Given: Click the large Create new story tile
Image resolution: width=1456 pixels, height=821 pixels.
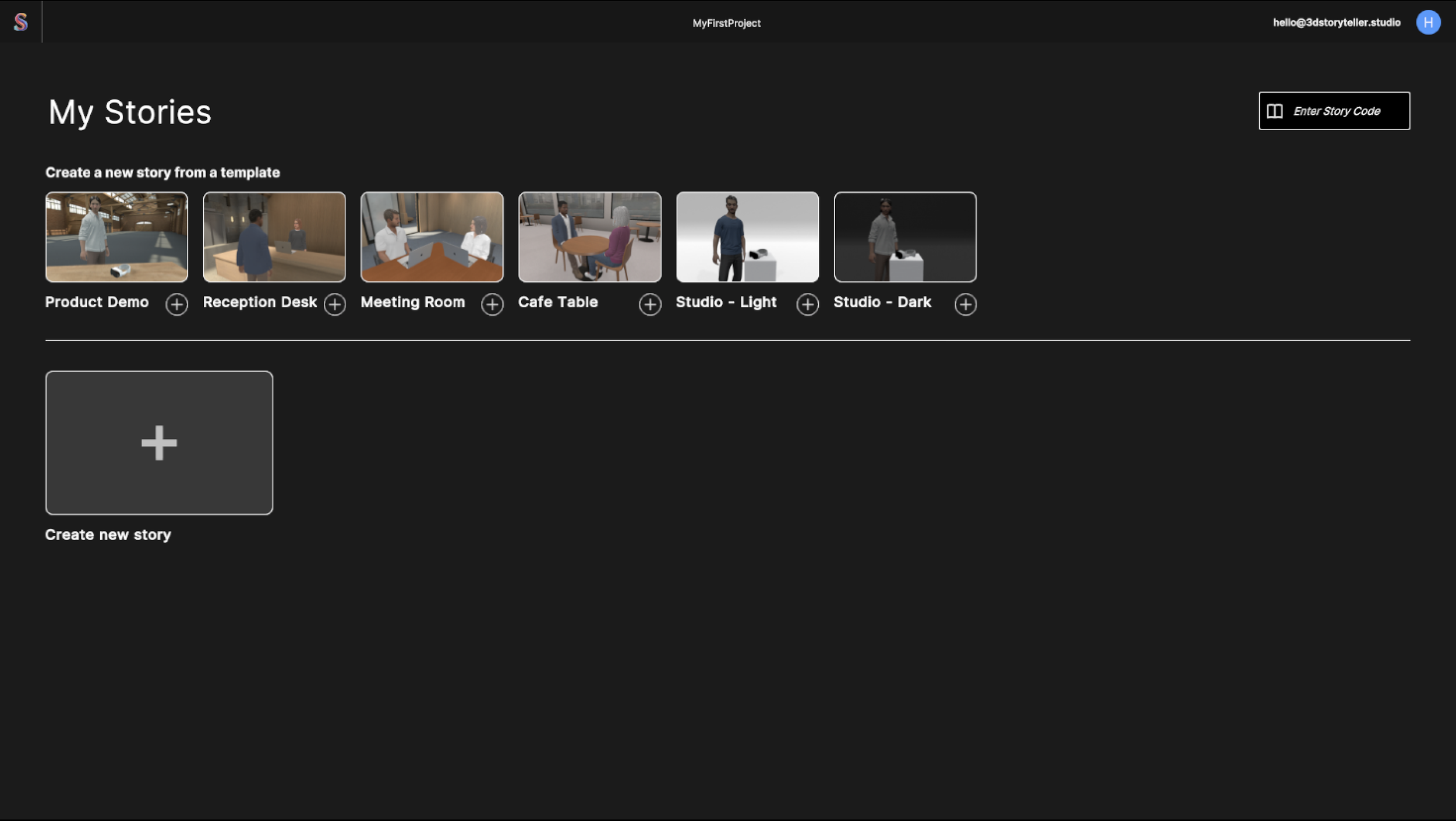Looking at the screenshot, I should [x=159, y=443].
